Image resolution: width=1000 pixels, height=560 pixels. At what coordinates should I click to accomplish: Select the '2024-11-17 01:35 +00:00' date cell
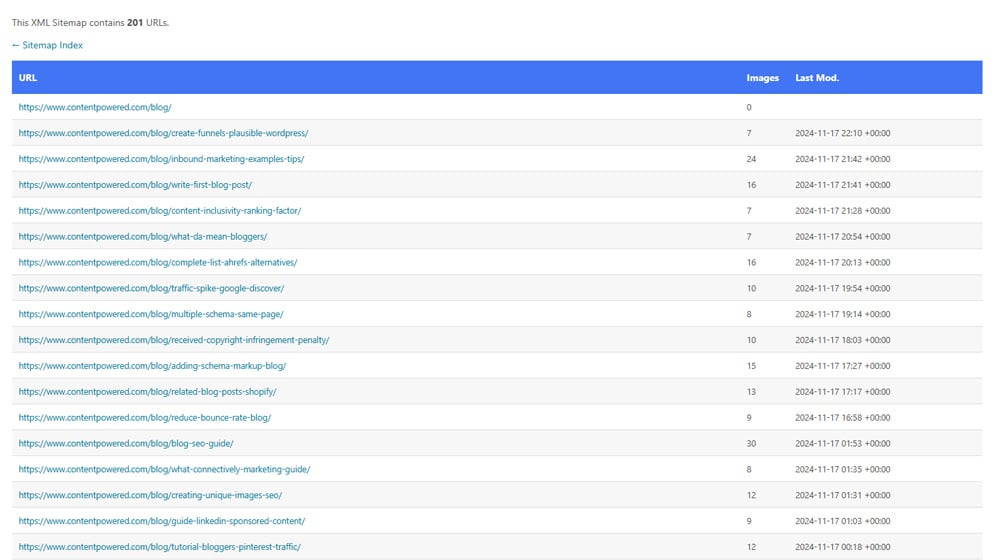click(842, 469)
